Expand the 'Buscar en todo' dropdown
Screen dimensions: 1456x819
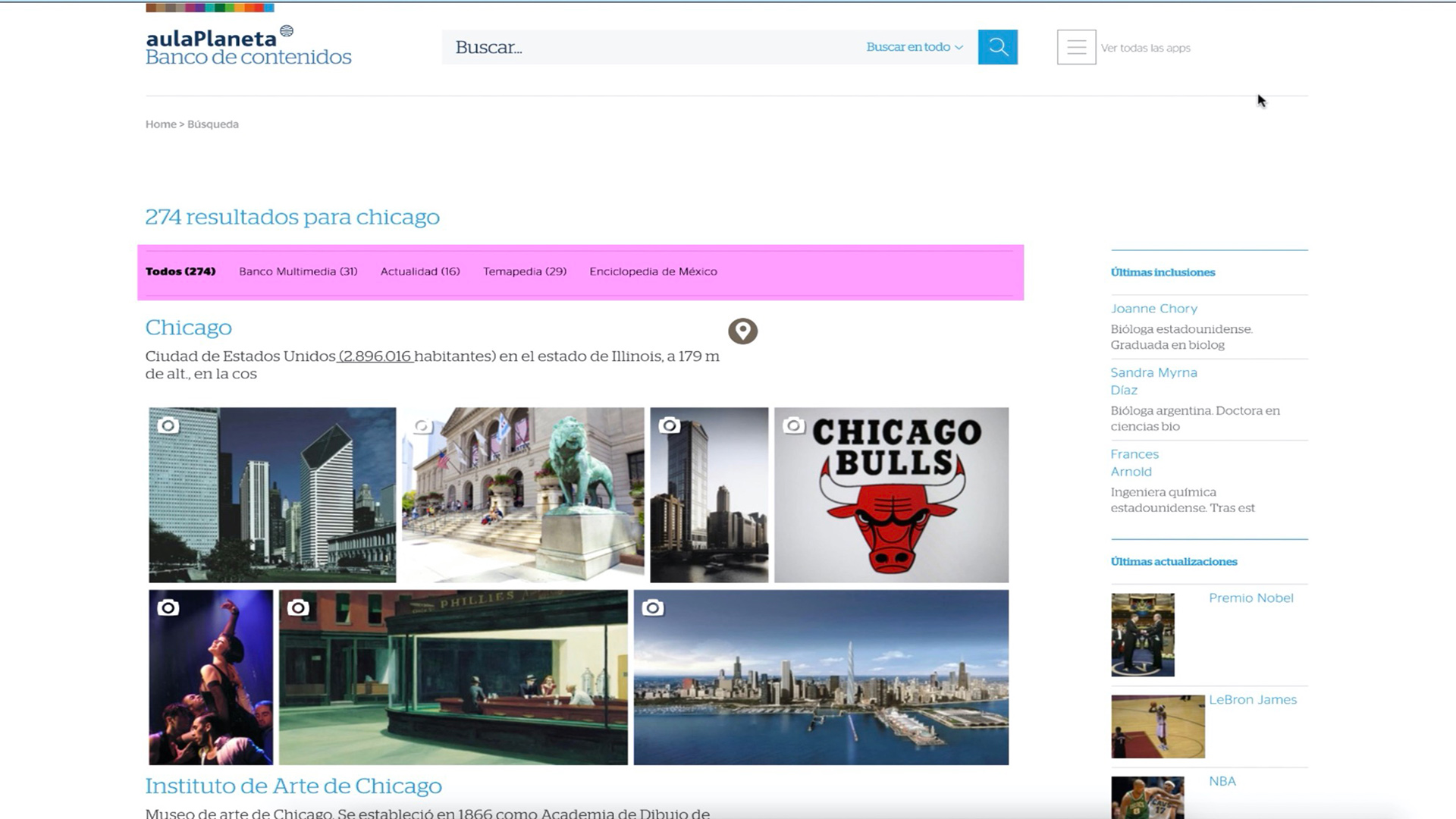915,47
